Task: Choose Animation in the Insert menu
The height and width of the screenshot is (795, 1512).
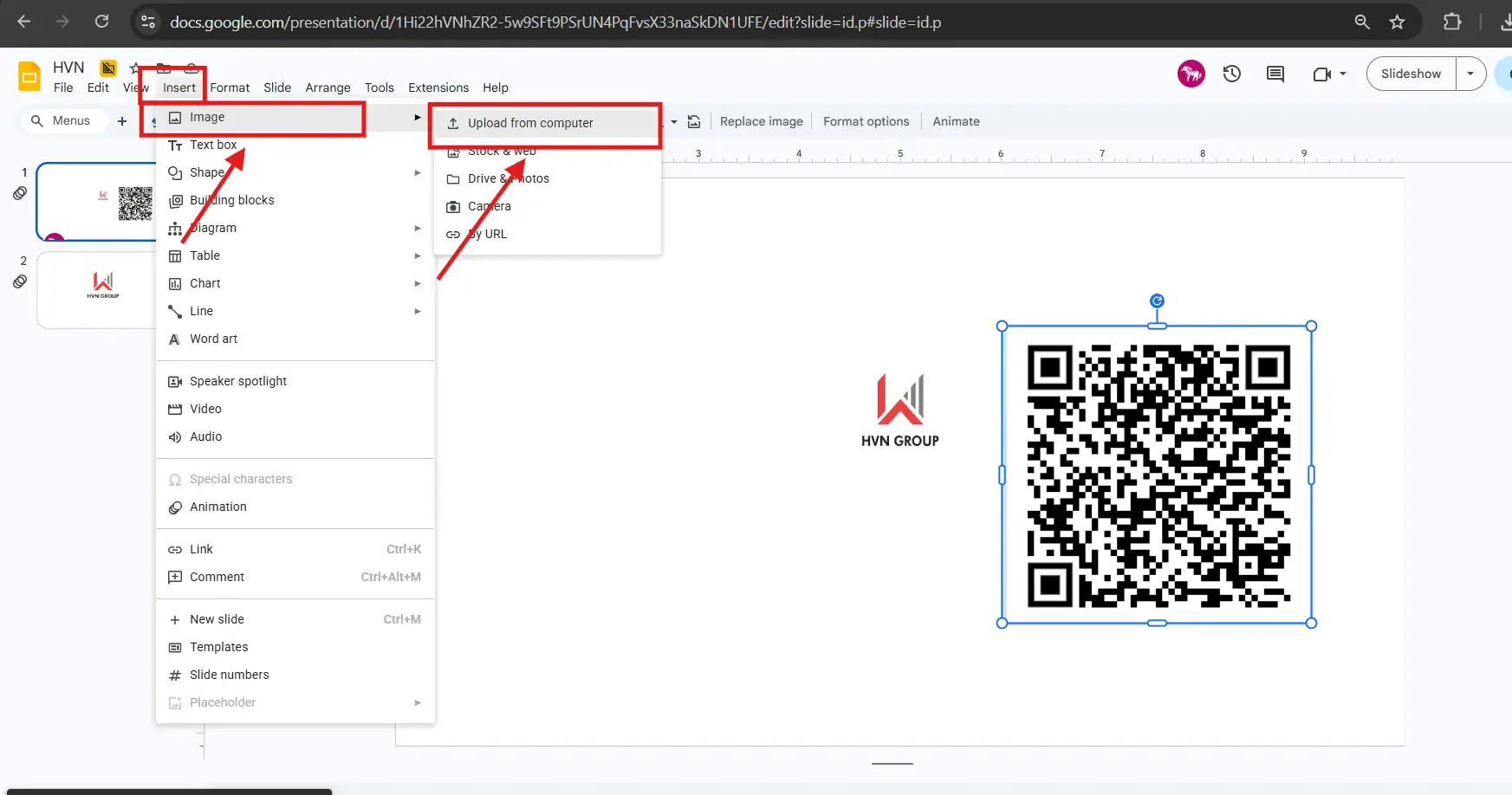Action: click(295, 507)
